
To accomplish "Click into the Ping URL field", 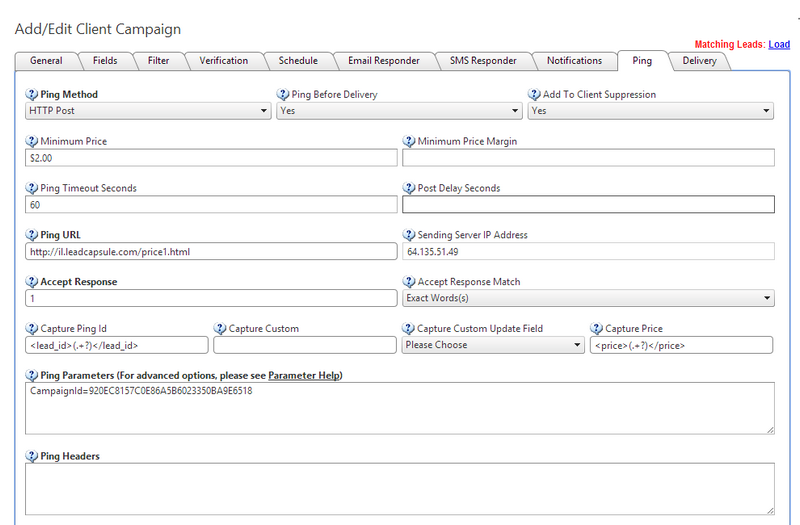I will pyautogui.click(x=211, y=251).
